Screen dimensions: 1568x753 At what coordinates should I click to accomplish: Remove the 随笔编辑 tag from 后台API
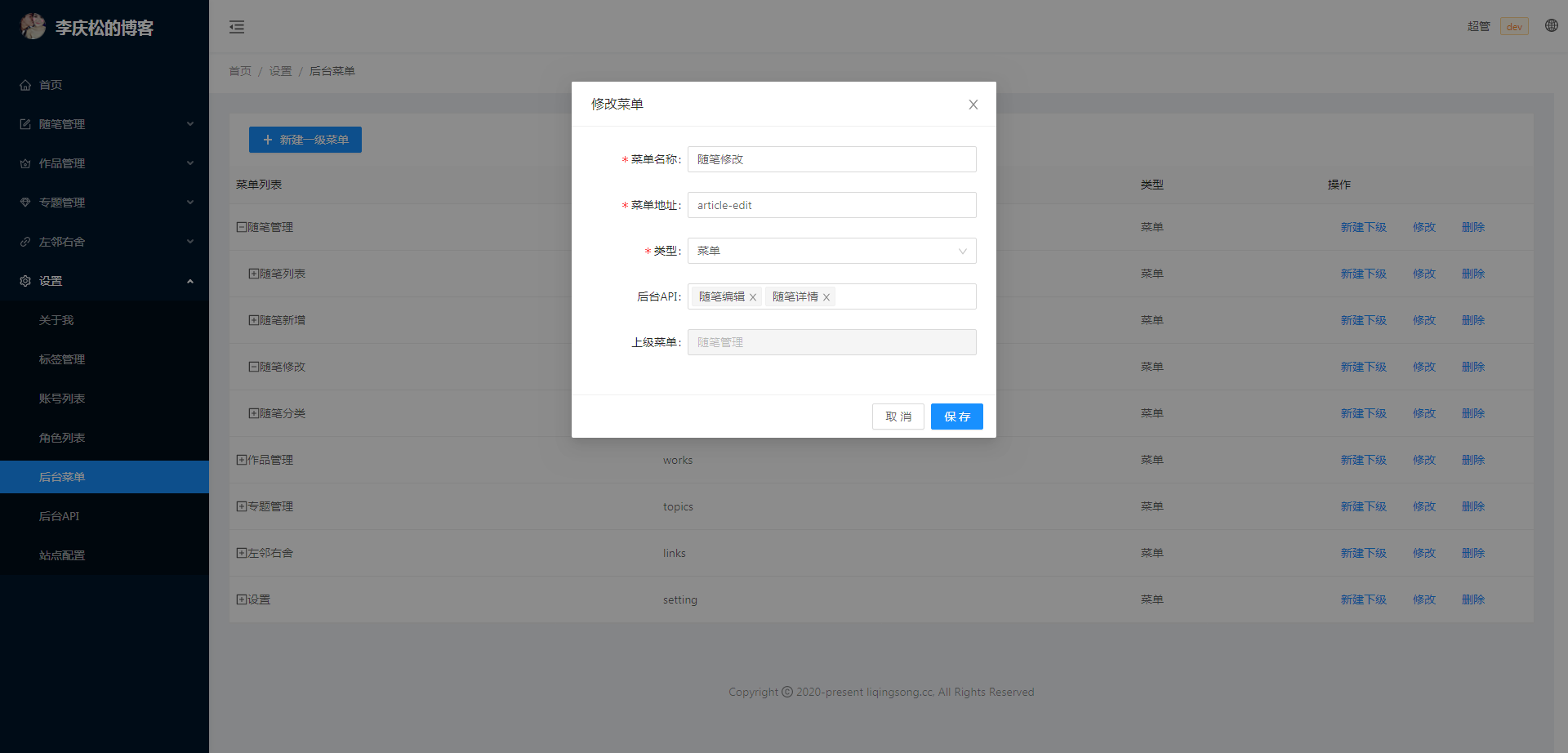tap(753, 297)
